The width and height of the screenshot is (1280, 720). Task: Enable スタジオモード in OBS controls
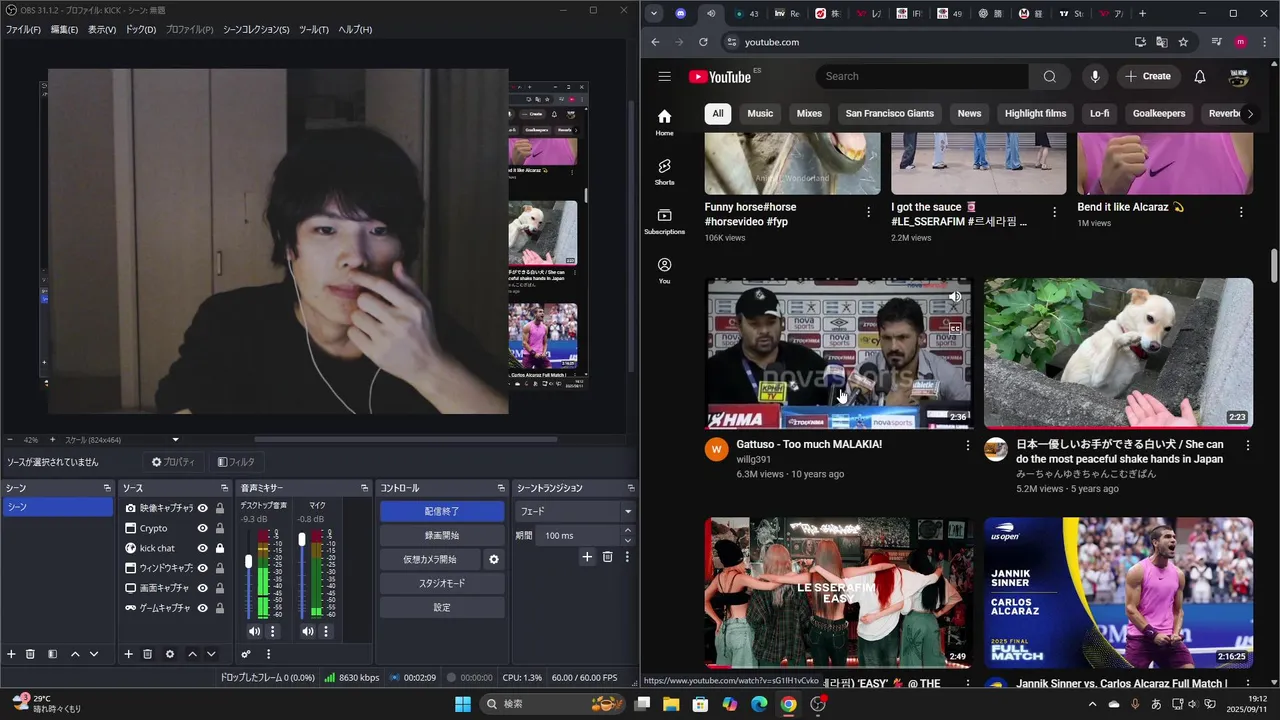(442, 584)
